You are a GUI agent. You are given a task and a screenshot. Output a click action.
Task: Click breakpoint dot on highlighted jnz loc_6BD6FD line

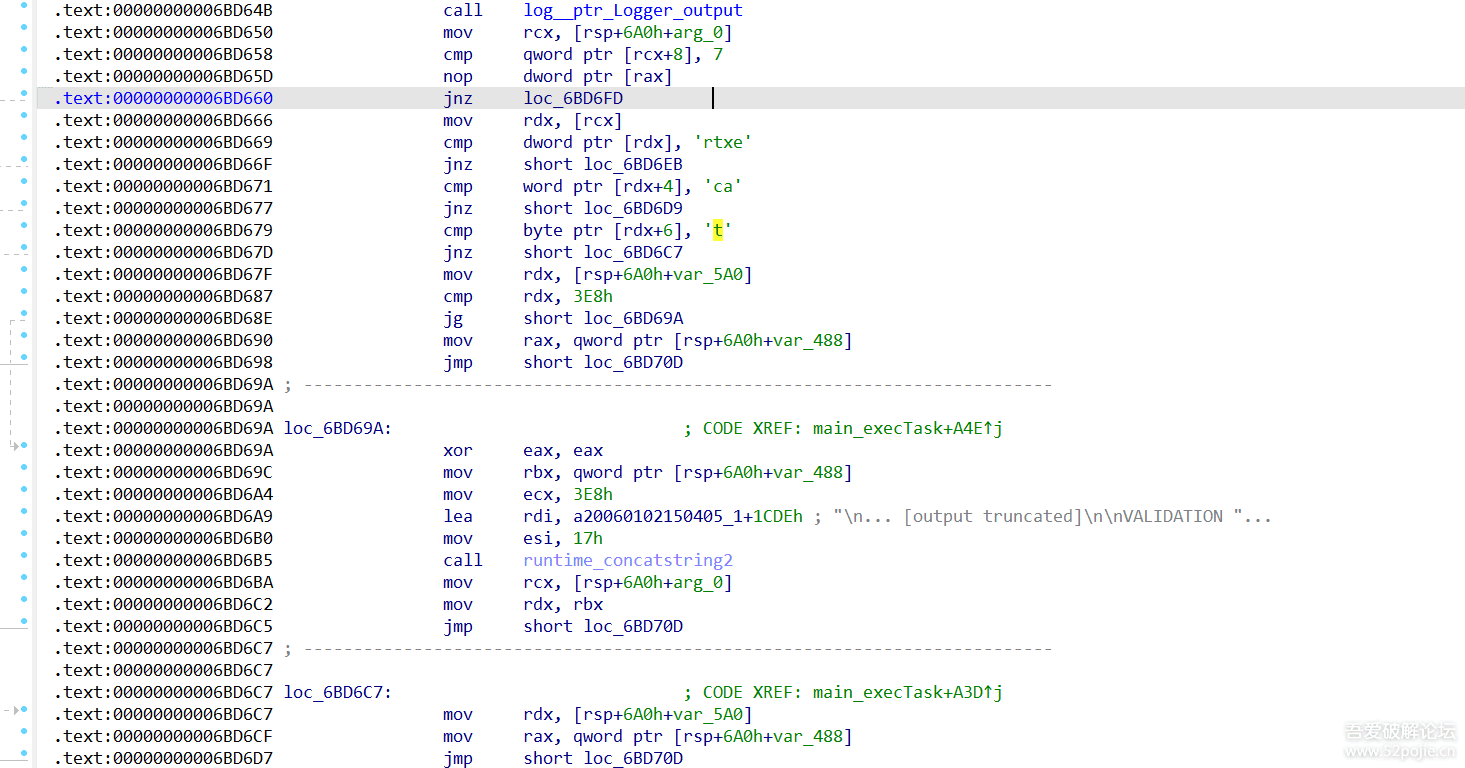tap(24, 98)
